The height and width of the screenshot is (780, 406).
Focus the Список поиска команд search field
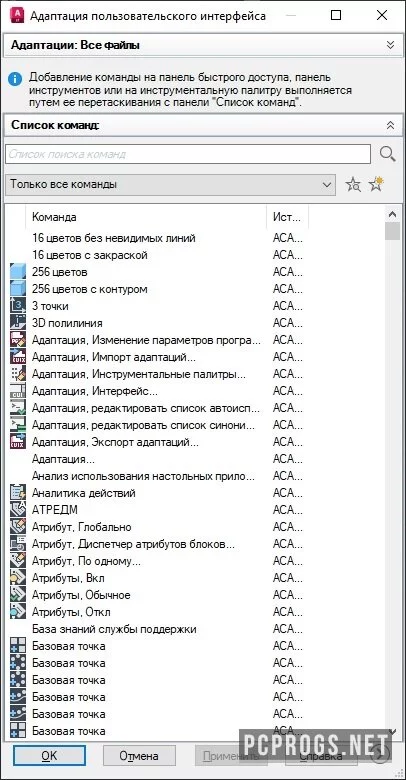[188, 154]
